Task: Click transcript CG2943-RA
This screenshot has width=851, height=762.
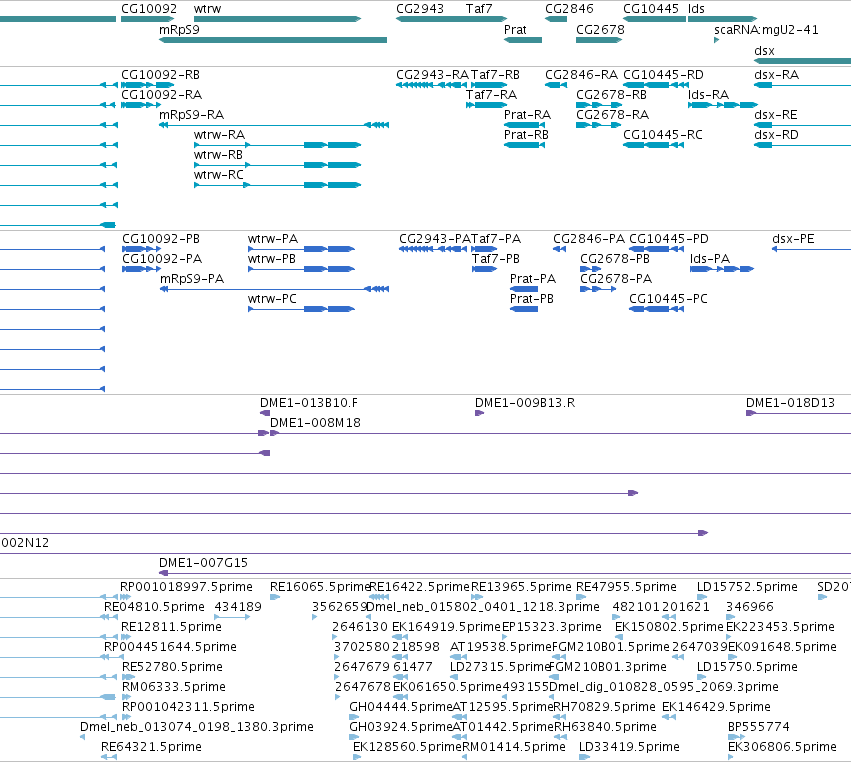Action: click(431, 85)
